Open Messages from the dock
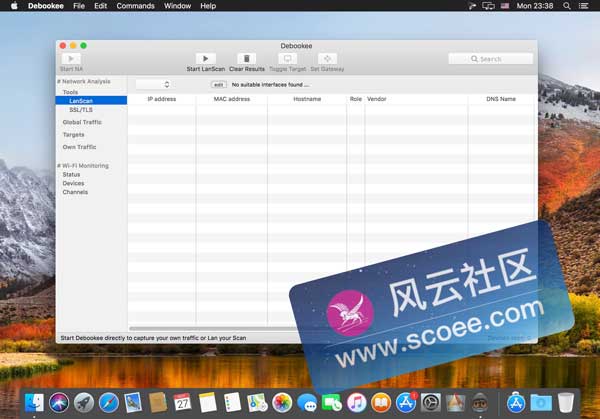Image resolution: width=600 pixels, height=419 pixels. [x=307, y=403]
